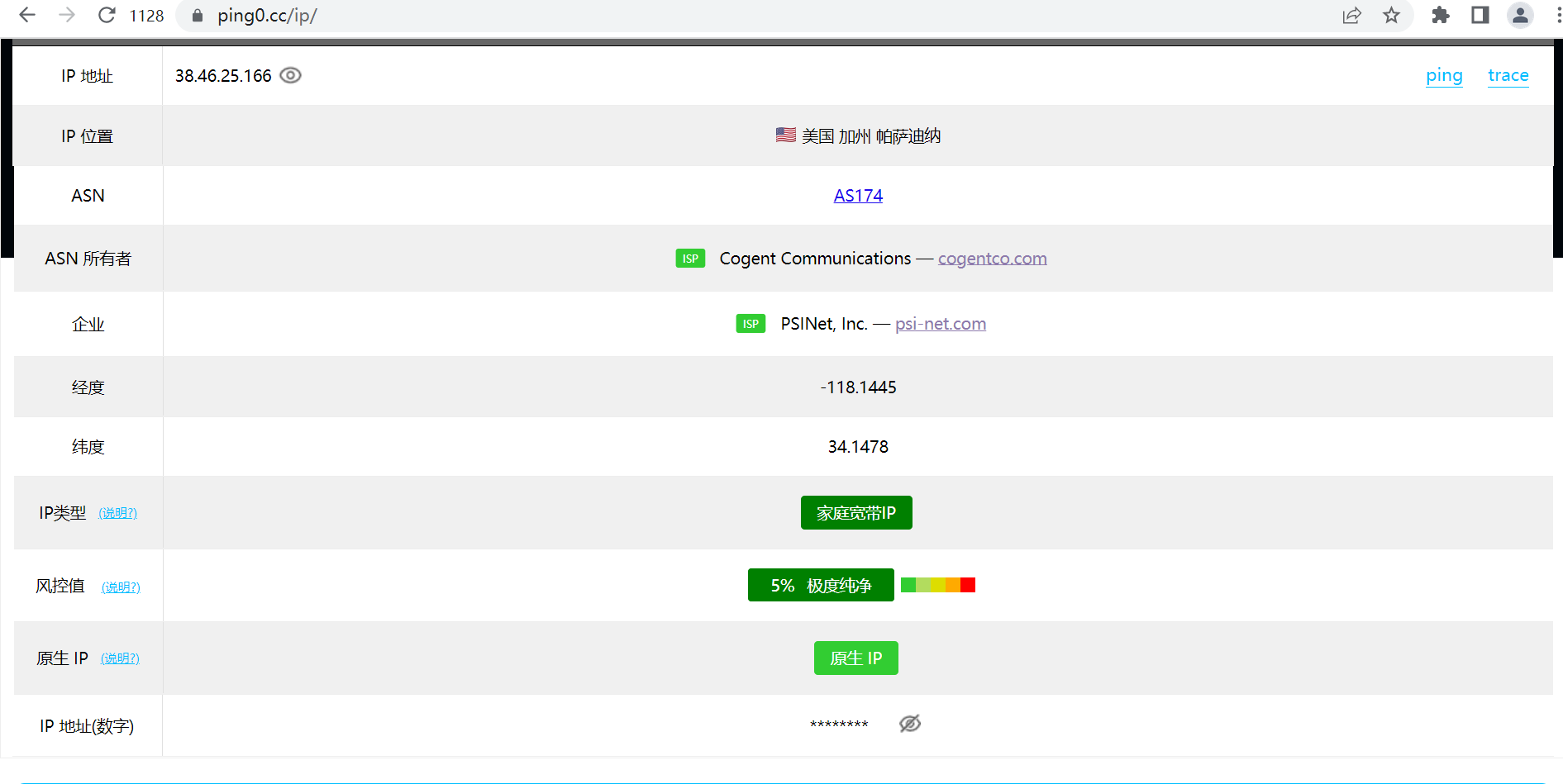Click the masked ******** value
This screenshot has width=1563, height=784.
839,725
